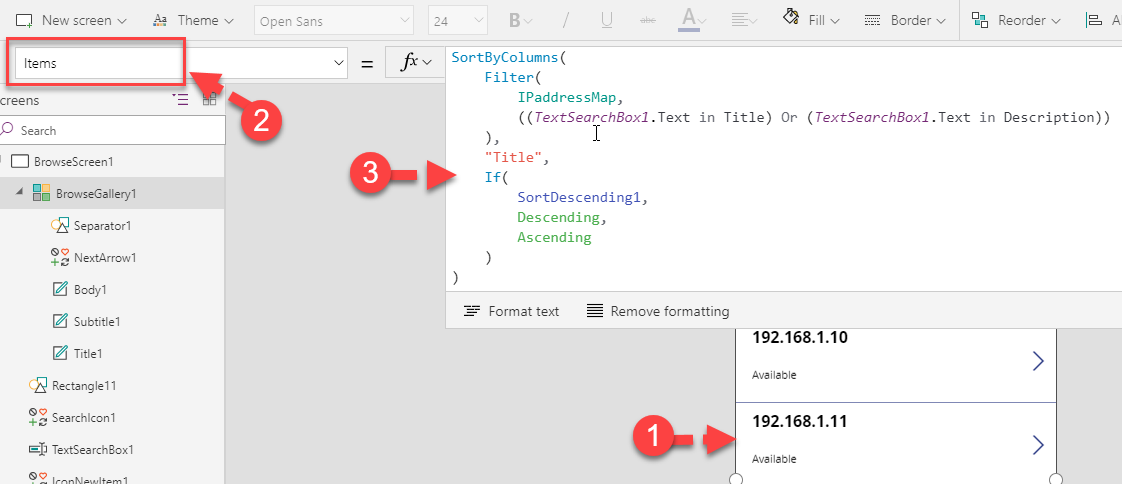Viewport: 1122px width, 484px height.
Task: Click the Body1 label icon
Action: pyautogui.click(x=59, y=289)
